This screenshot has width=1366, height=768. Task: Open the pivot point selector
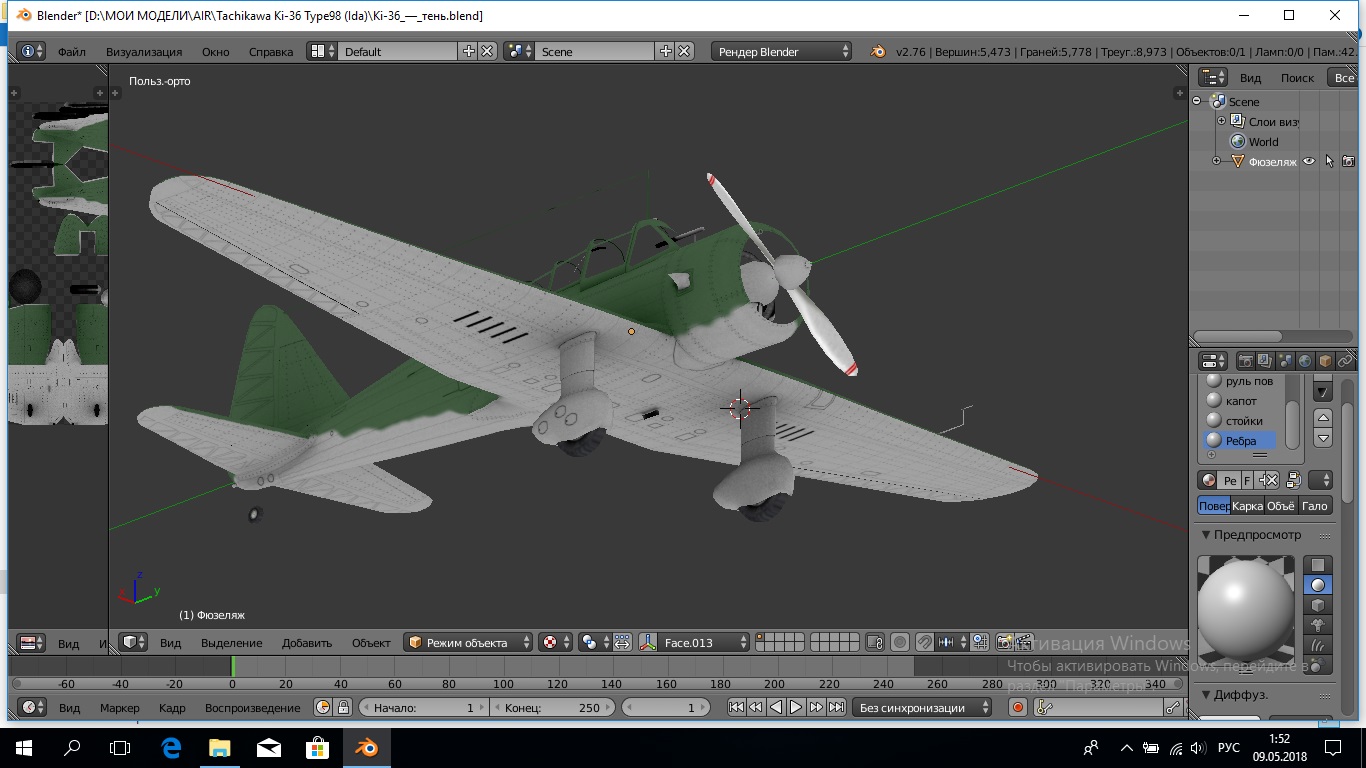point(595,642)
